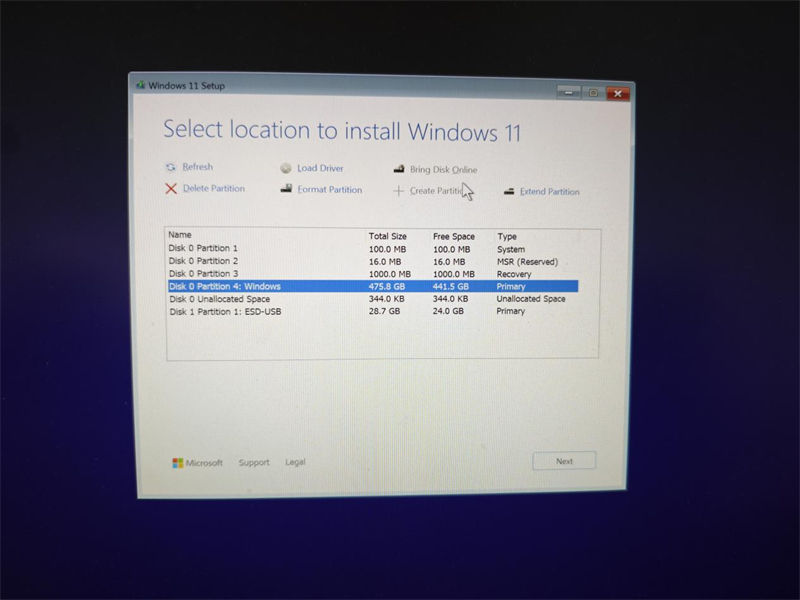The image size is (800, 600).
Task: Click the Free Space column header
Action: 454,237
